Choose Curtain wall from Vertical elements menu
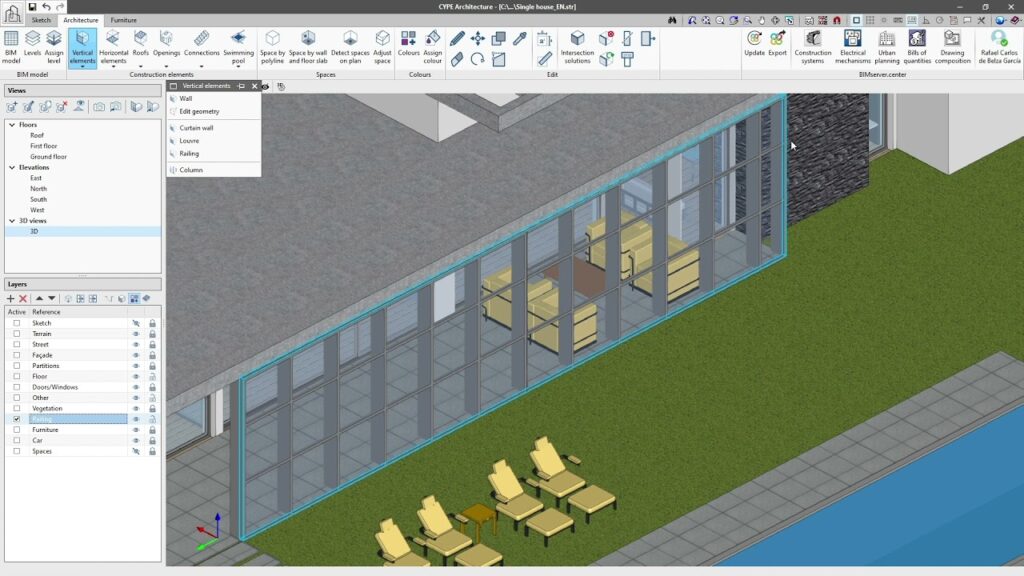1024x576 pixels. 196,128
